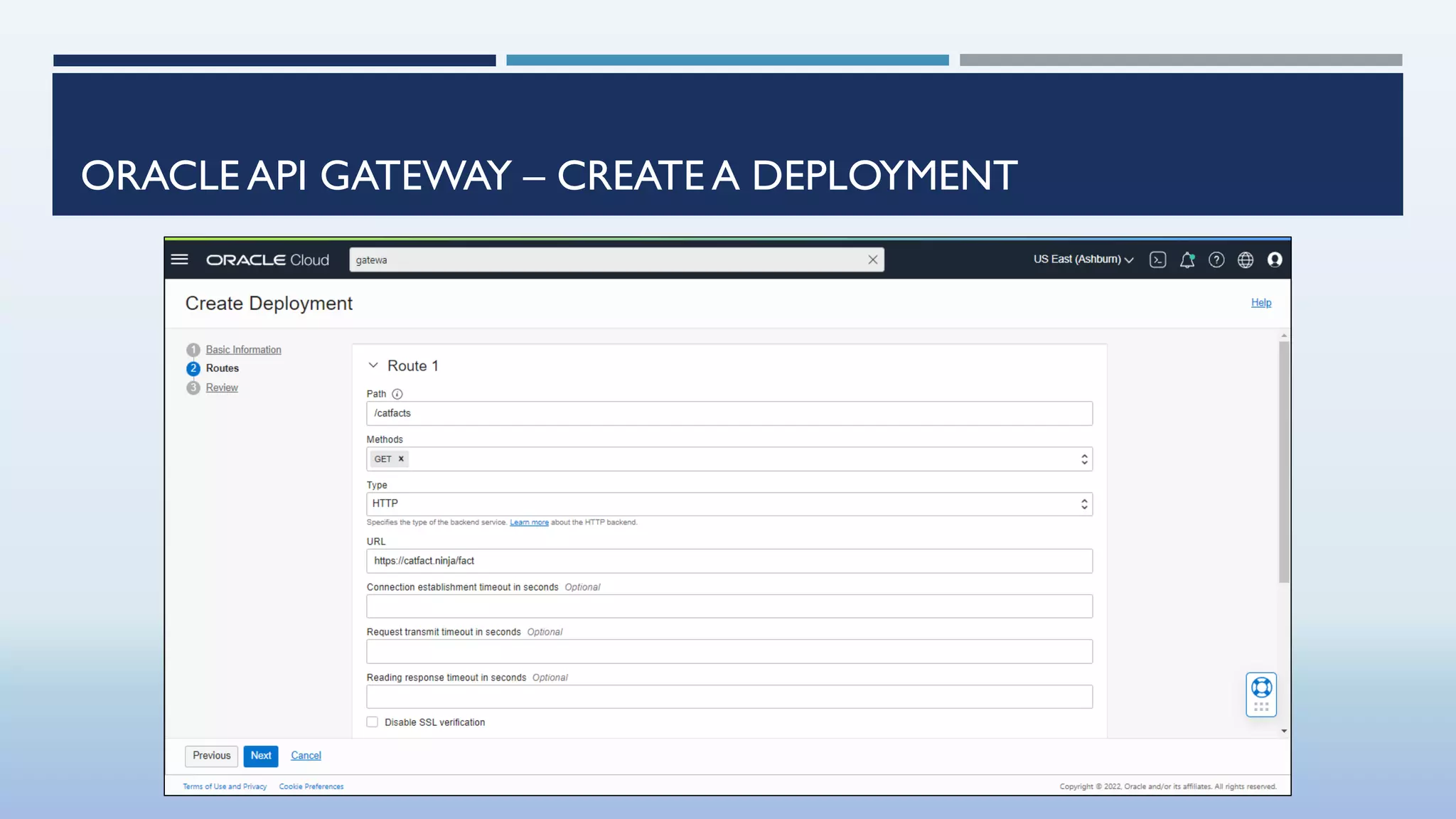Image resolution: width=1456 pixels, height=819 pixels.
Task: Open Terms of Use and Privacy
Action: coord(225,786)
